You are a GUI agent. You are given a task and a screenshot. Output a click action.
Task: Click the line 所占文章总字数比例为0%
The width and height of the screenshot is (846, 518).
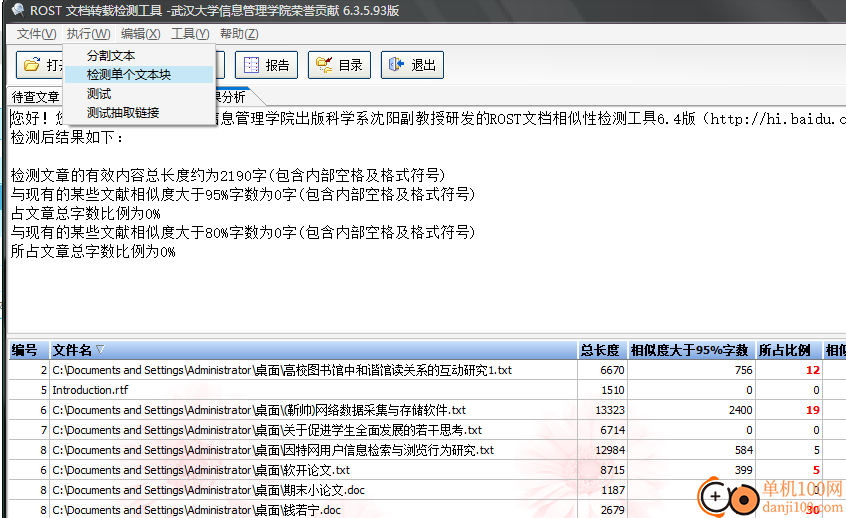(93, 251)
